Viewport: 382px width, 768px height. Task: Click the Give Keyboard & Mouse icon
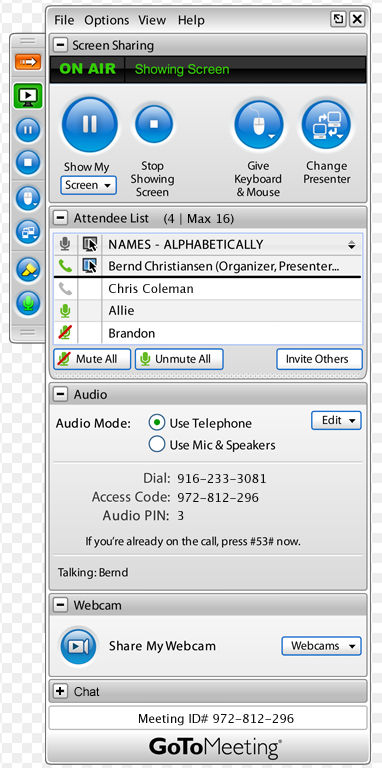click(259, 124)
